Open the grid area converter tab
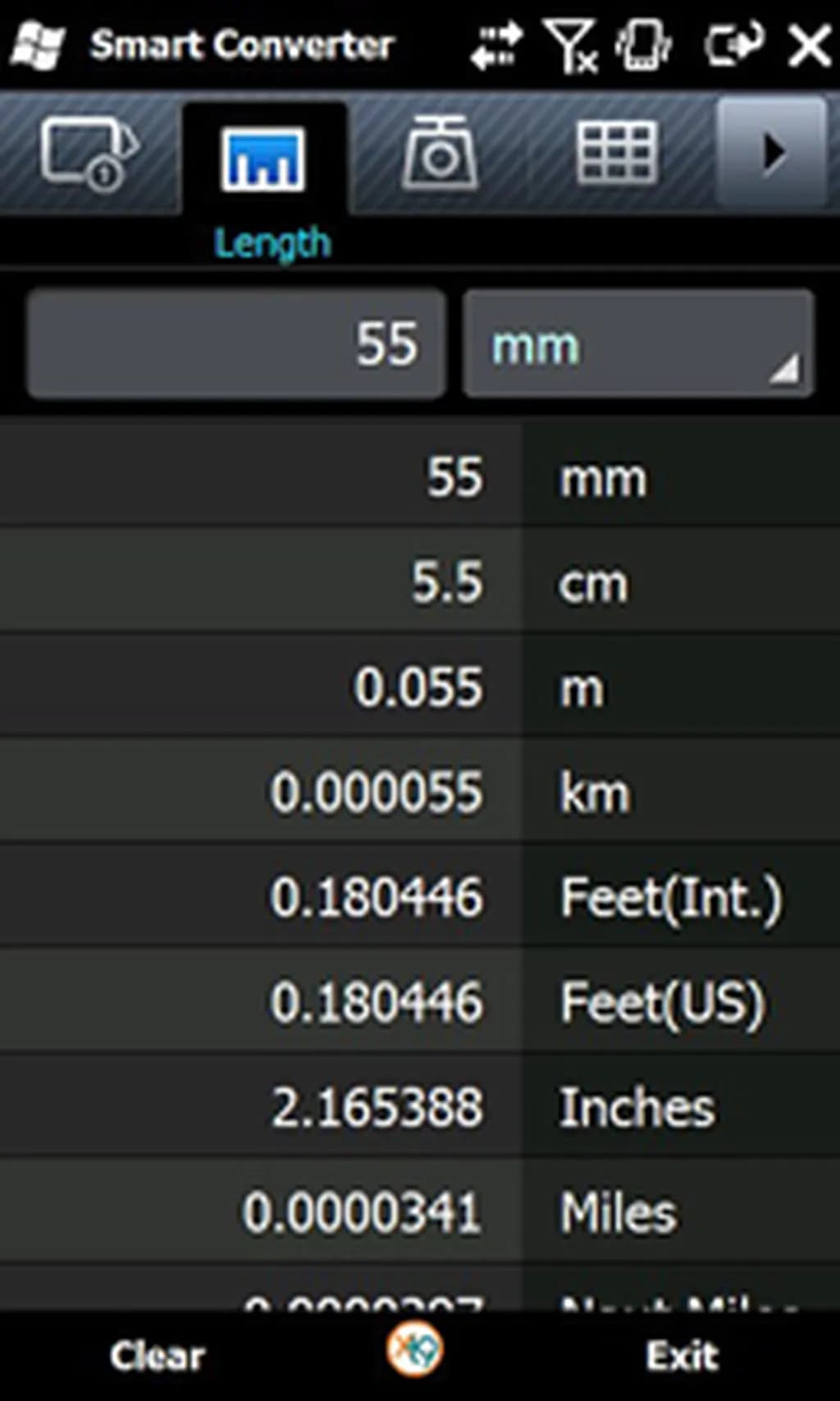Image resolution: width=840 pixels, height=1401 pixels. pos(617,153)
